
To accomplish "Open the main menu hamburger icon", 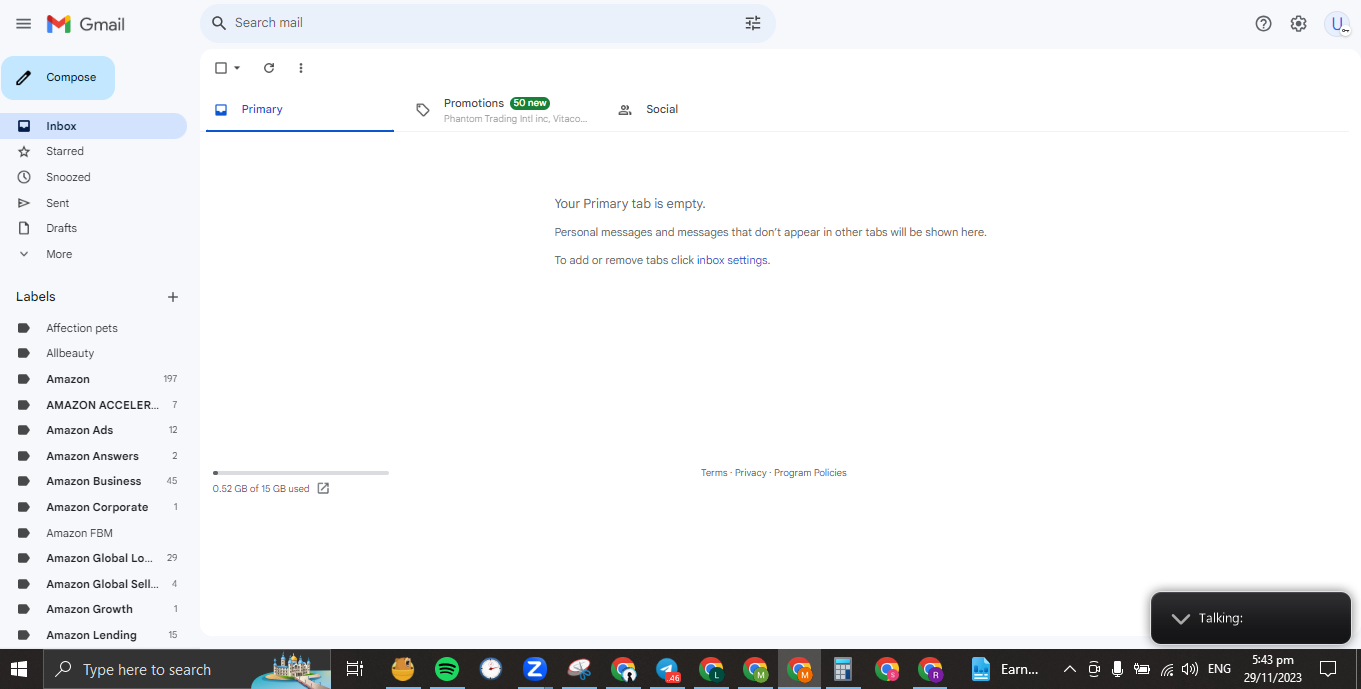I will pyautogui.click(x=24, y=23).
